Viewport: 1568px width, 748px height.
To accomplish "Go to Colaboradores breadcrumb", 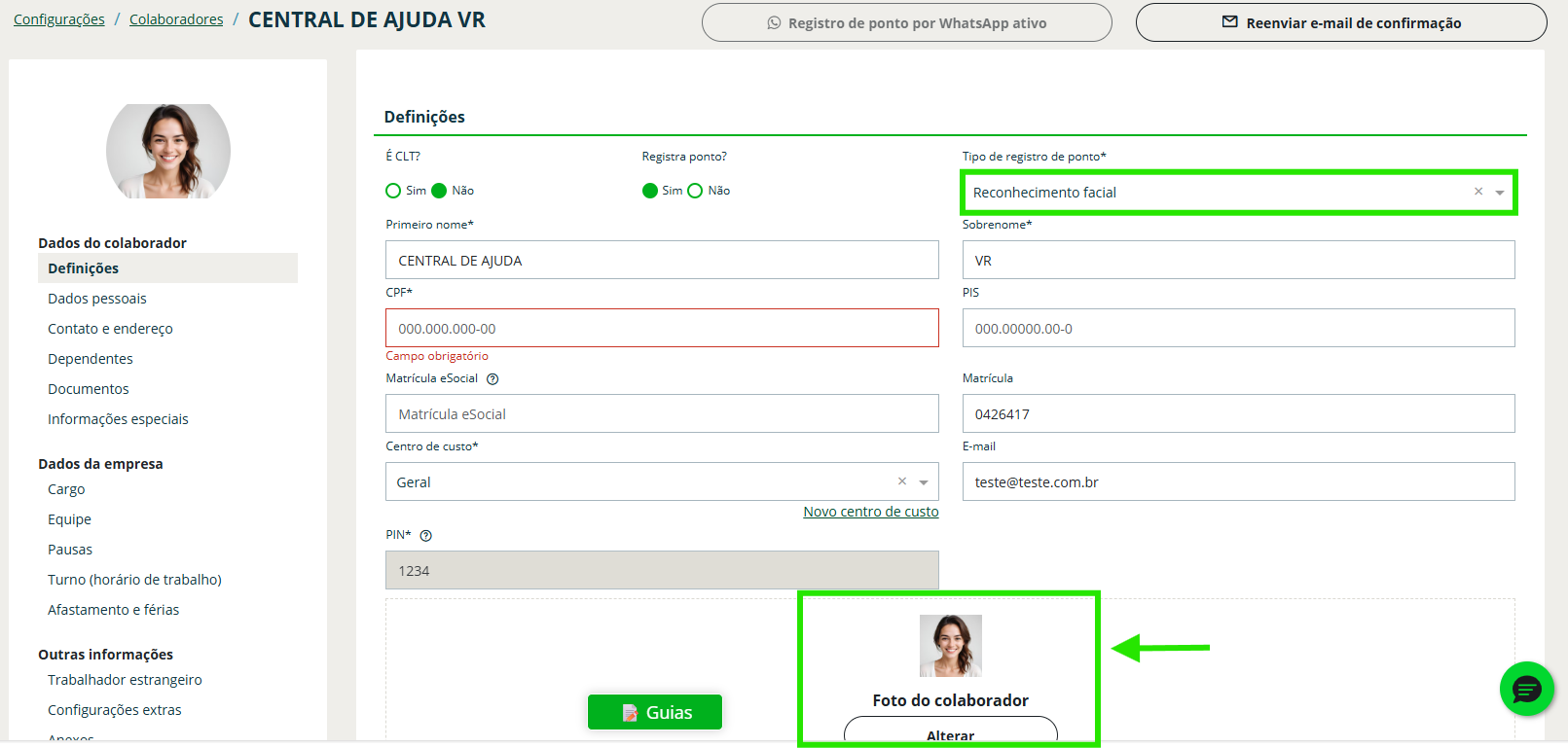I will pyautogui.click(x=176, y=19).
